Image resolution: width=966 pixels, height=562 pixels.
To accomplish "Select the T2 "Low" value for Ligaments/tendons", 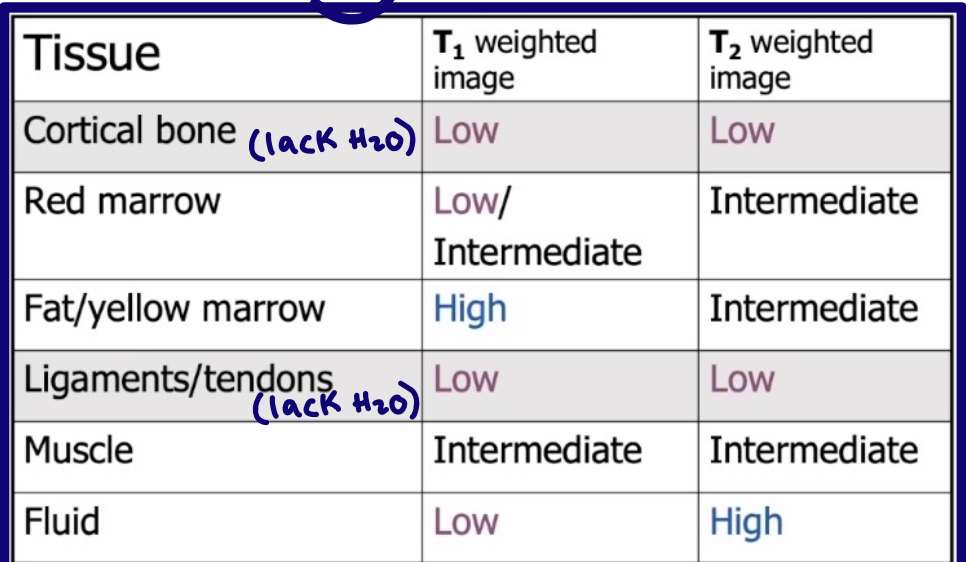I will click(x=742, y=379).
